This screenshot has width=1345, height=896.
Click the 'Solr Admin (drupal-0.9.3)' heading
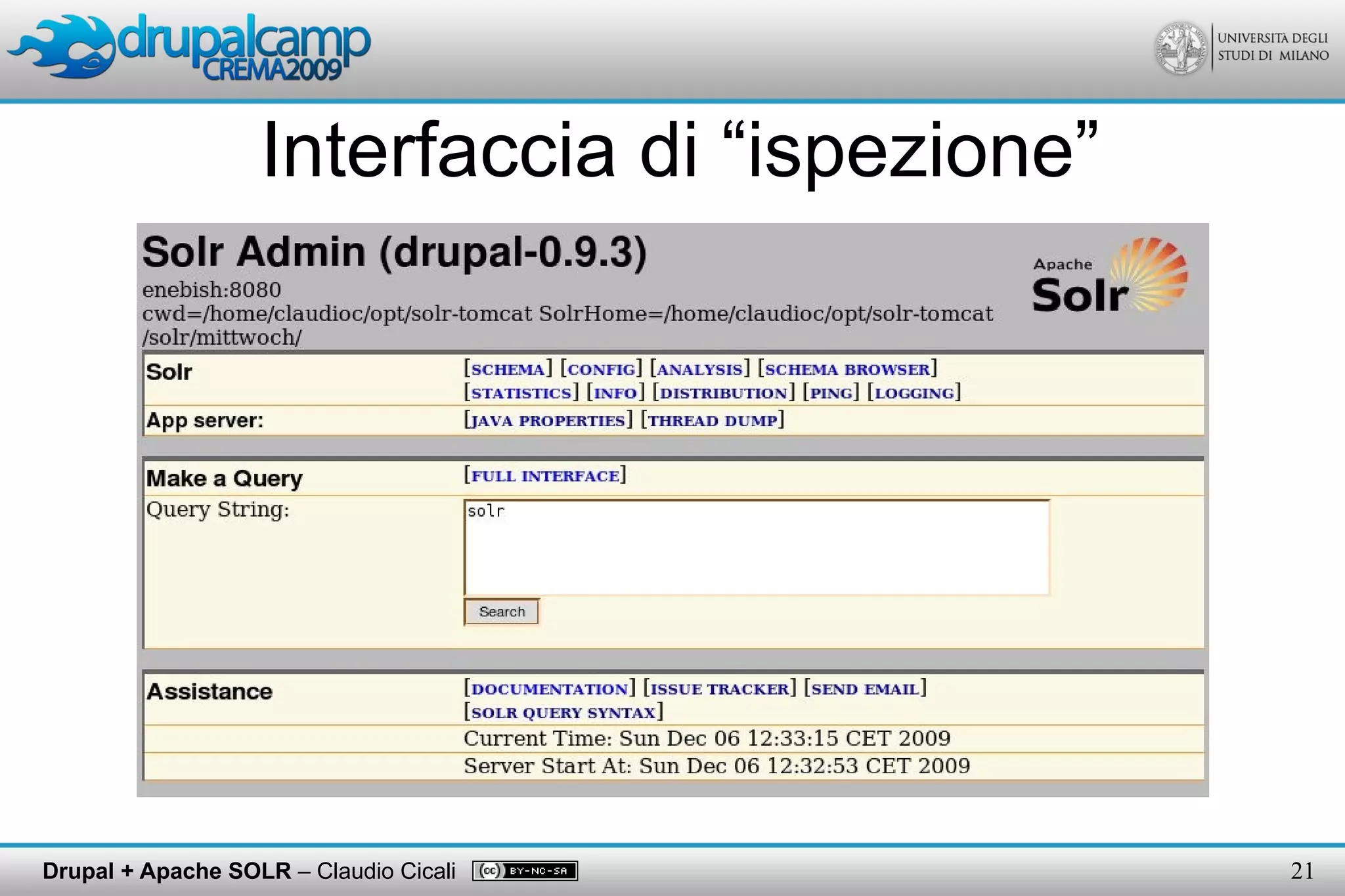tap(395, 252)
